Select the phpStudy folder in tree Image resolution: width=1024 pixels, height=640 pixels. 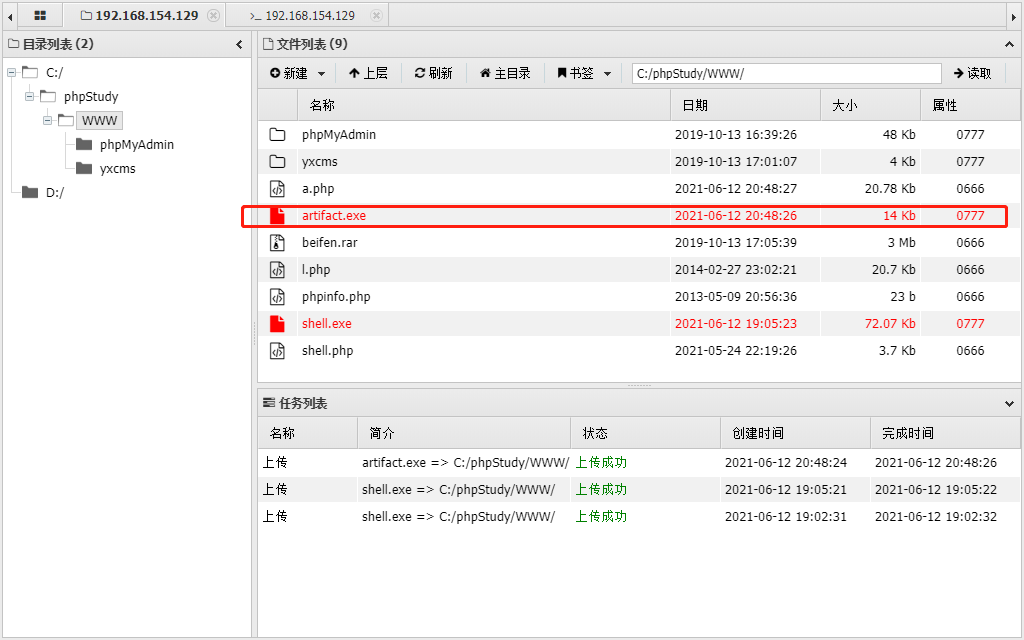pos(91,97)
